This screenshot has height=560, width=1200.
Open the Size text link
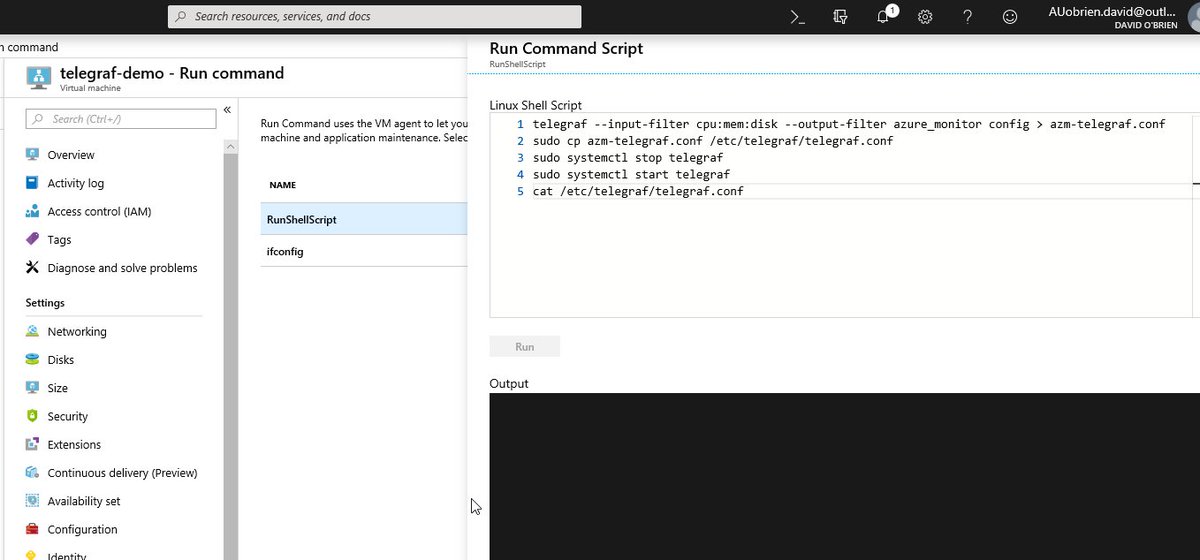(58, 388)
